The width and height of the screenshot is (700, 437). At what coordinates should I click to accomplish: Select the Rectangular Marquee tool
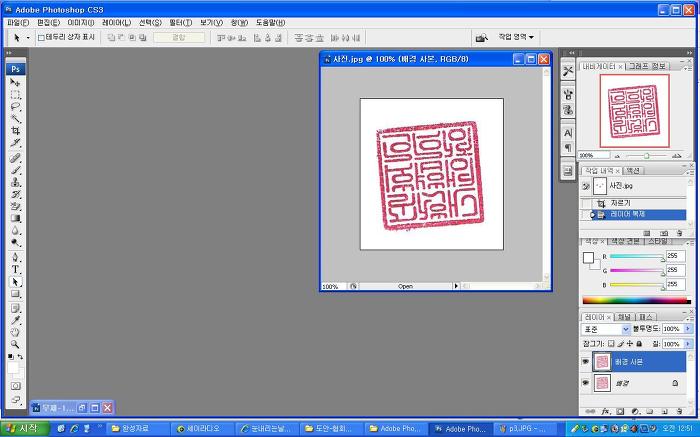coord(15,95)
